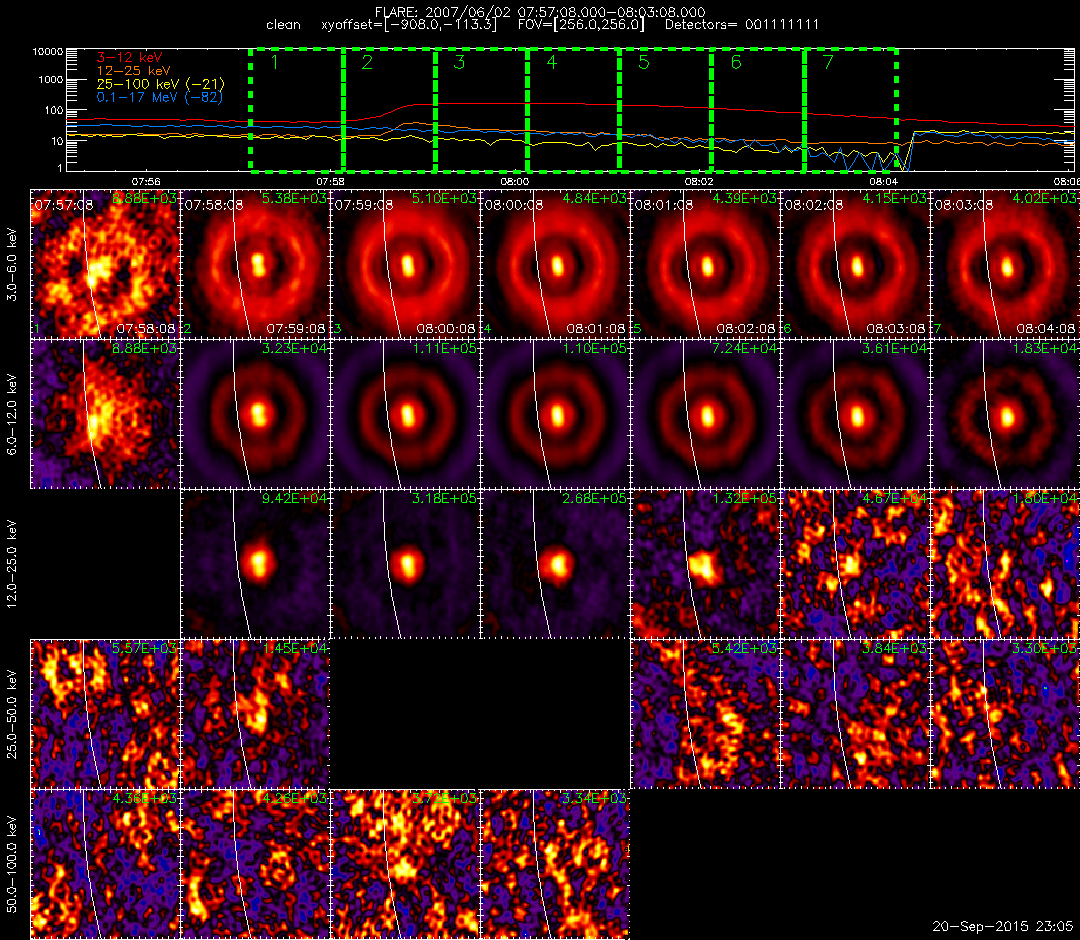Open the 25-50 keV image with peak 3.30E+03
Viewport: 1080px width, 940px height.
tap(1005, 714)
